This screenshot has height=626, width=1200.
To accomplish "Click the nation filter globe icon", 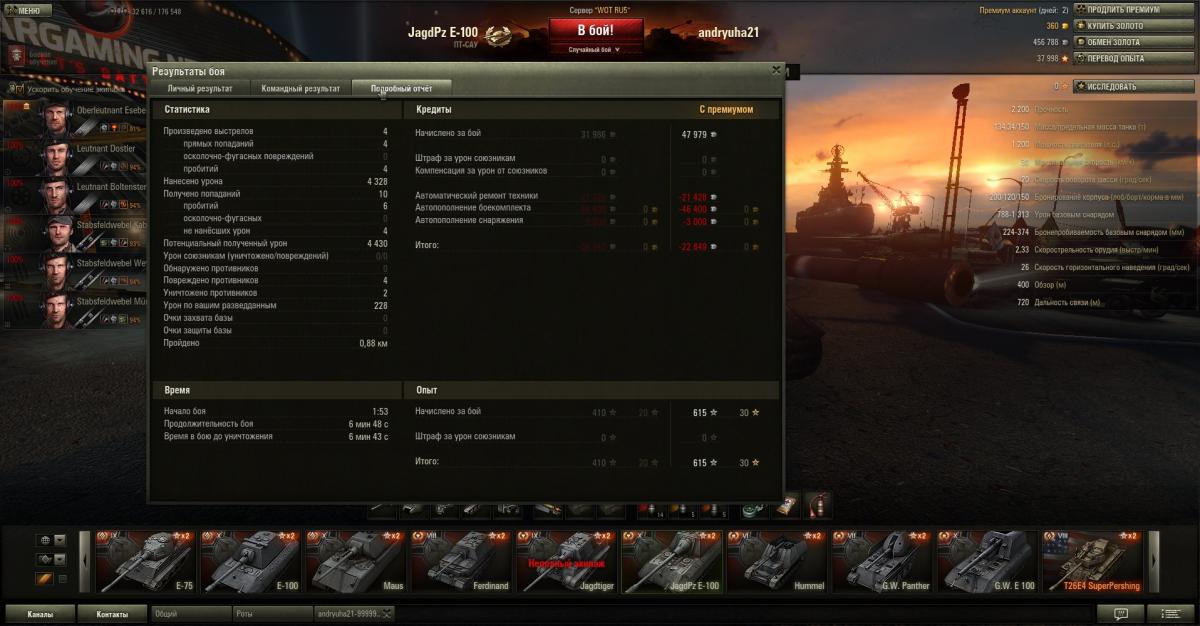I will pos(45,540).
